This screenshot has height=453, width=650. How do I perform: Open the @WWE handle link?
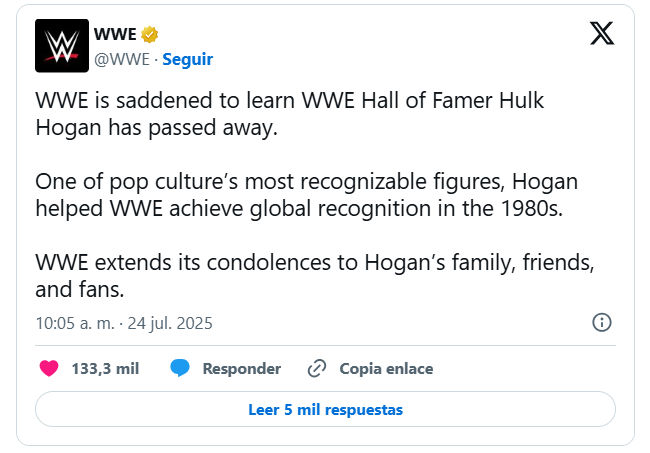click(122, 59)
